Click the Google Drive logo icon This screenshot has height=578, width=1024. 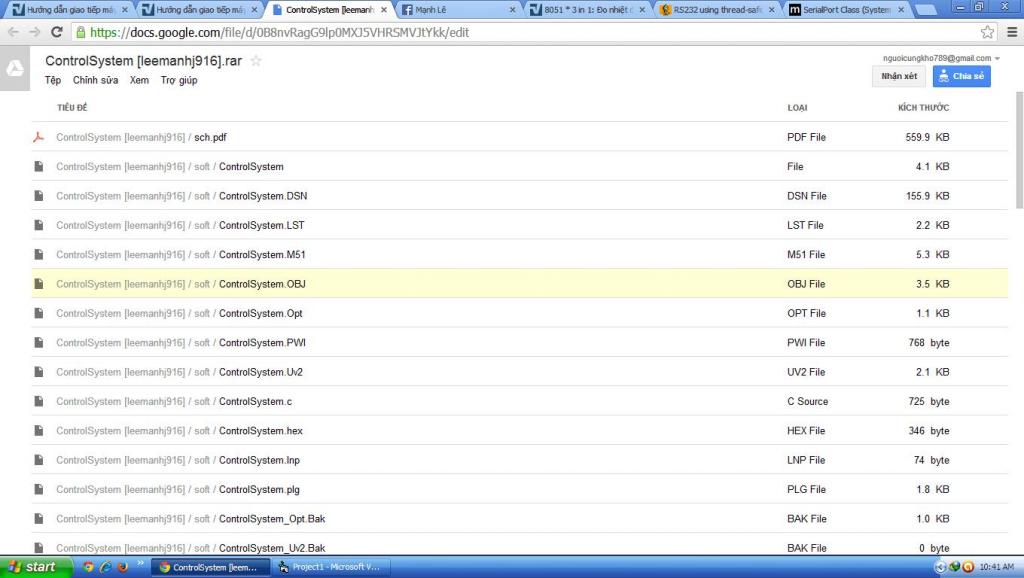click(15, 68)
